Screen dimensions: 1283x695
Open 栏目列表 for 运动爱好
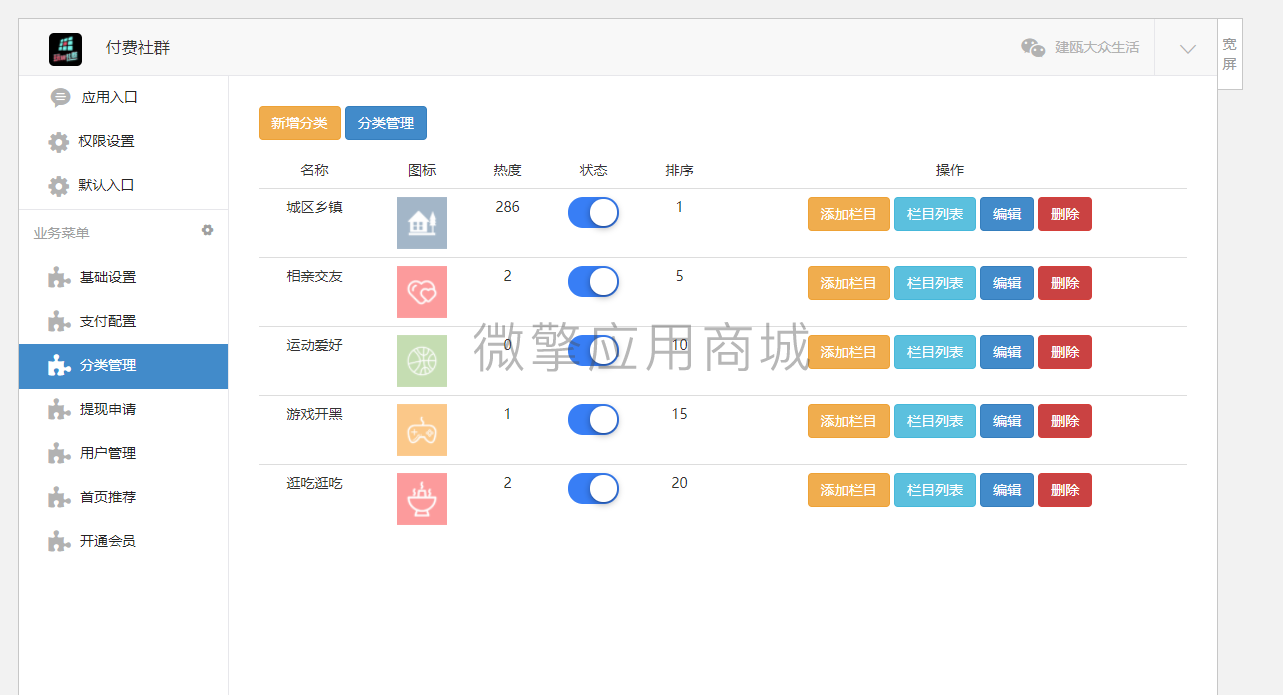935,352
